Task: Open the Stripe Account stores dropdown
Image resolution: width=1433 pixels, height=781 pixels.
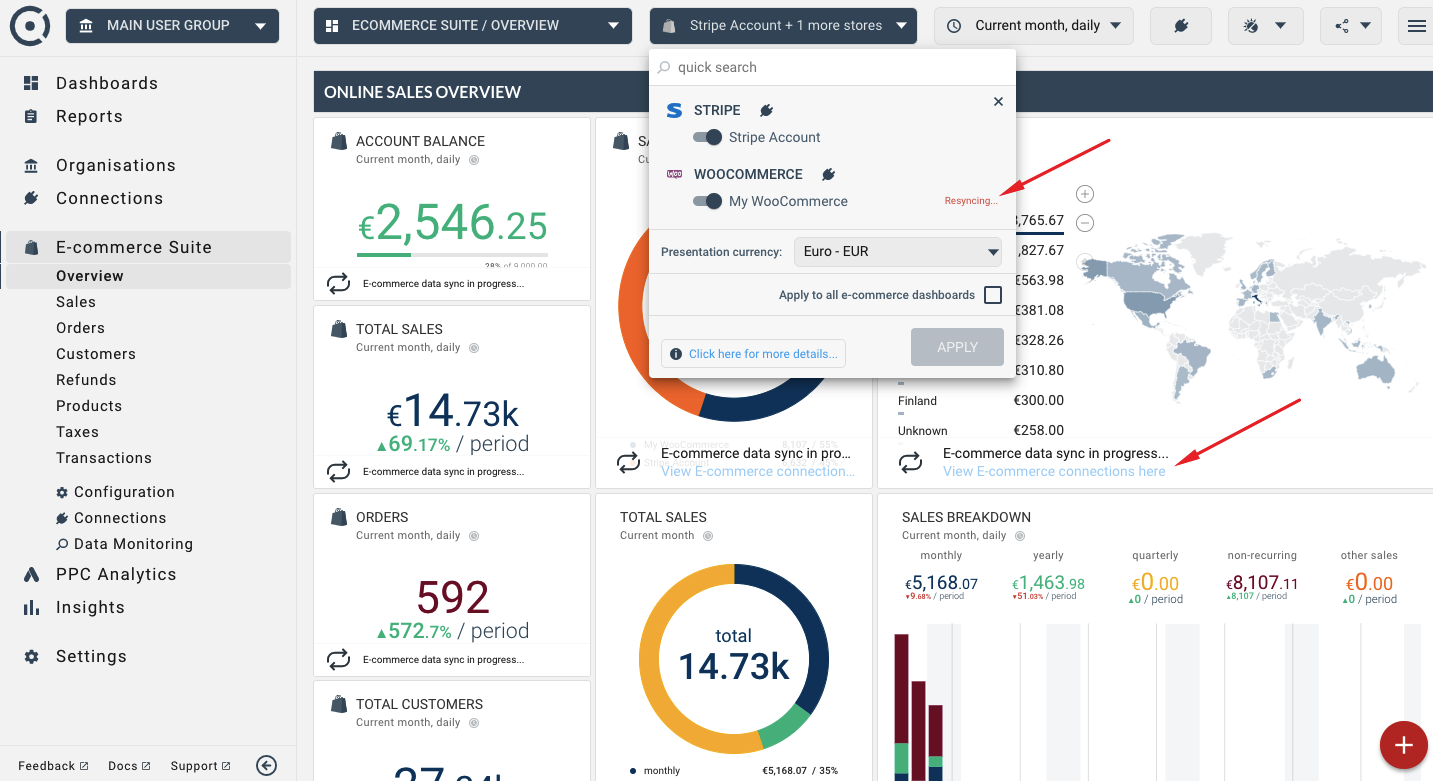Action: [783, 26]
